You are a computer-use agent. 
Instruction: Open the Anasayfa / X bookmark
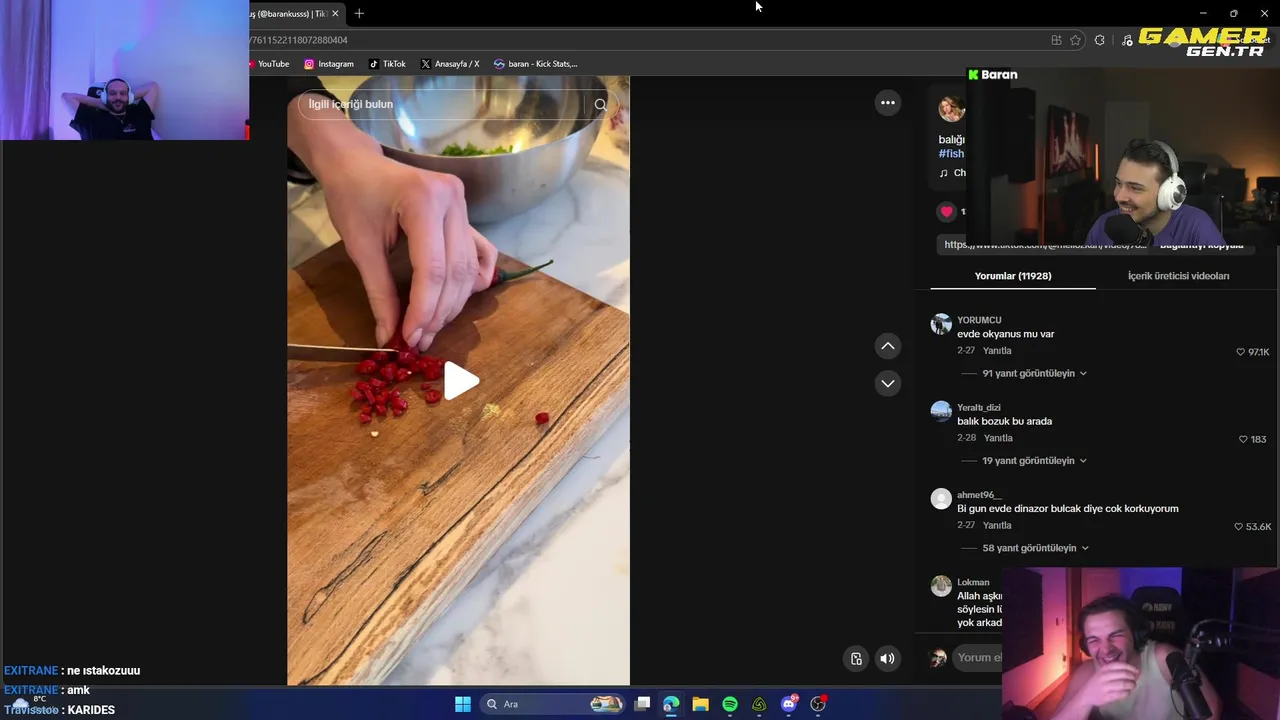click(x=450, y=64)
